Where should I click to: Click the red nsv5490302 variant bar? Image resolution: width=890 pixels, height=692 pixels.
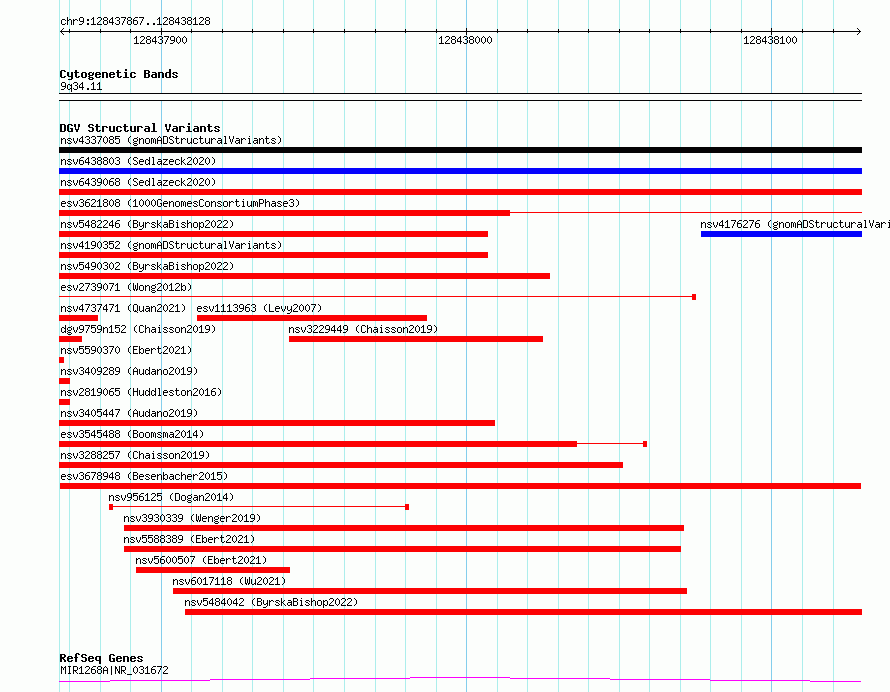[x=304, y=276]
